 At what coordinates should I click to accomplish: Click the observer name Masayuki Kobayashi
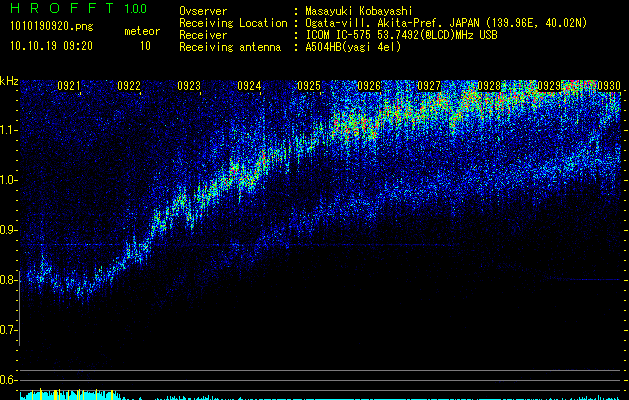click(x=358, y=11)
